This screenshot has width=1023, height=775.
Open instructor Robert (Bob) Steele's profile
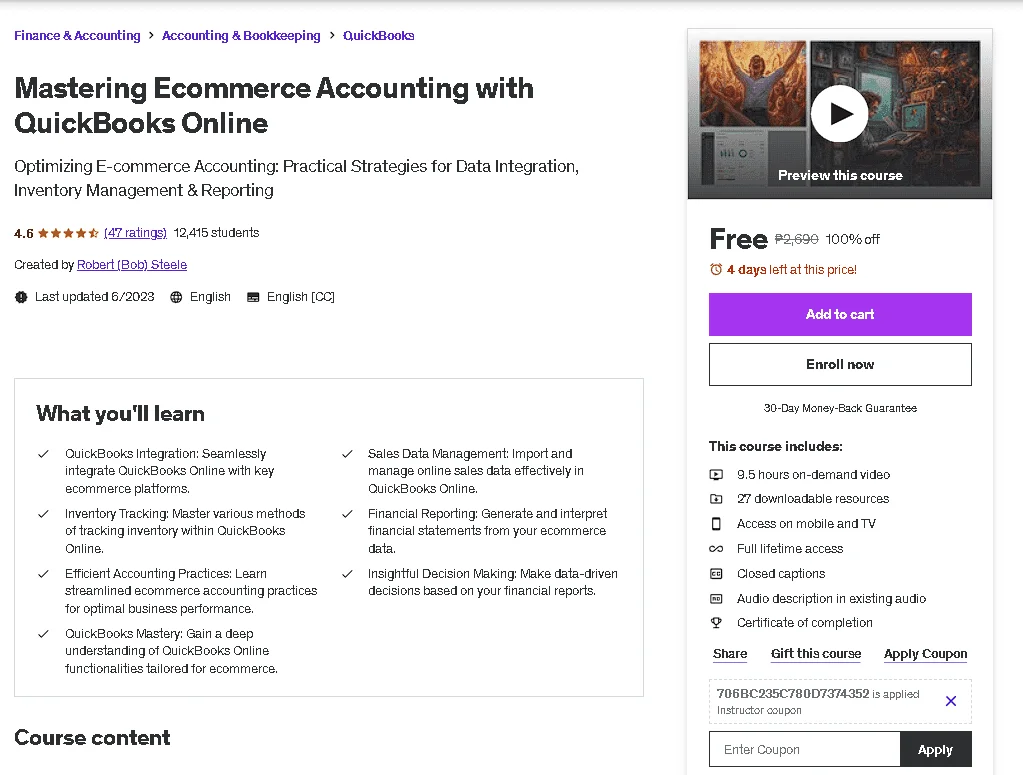tap(132, 265)
